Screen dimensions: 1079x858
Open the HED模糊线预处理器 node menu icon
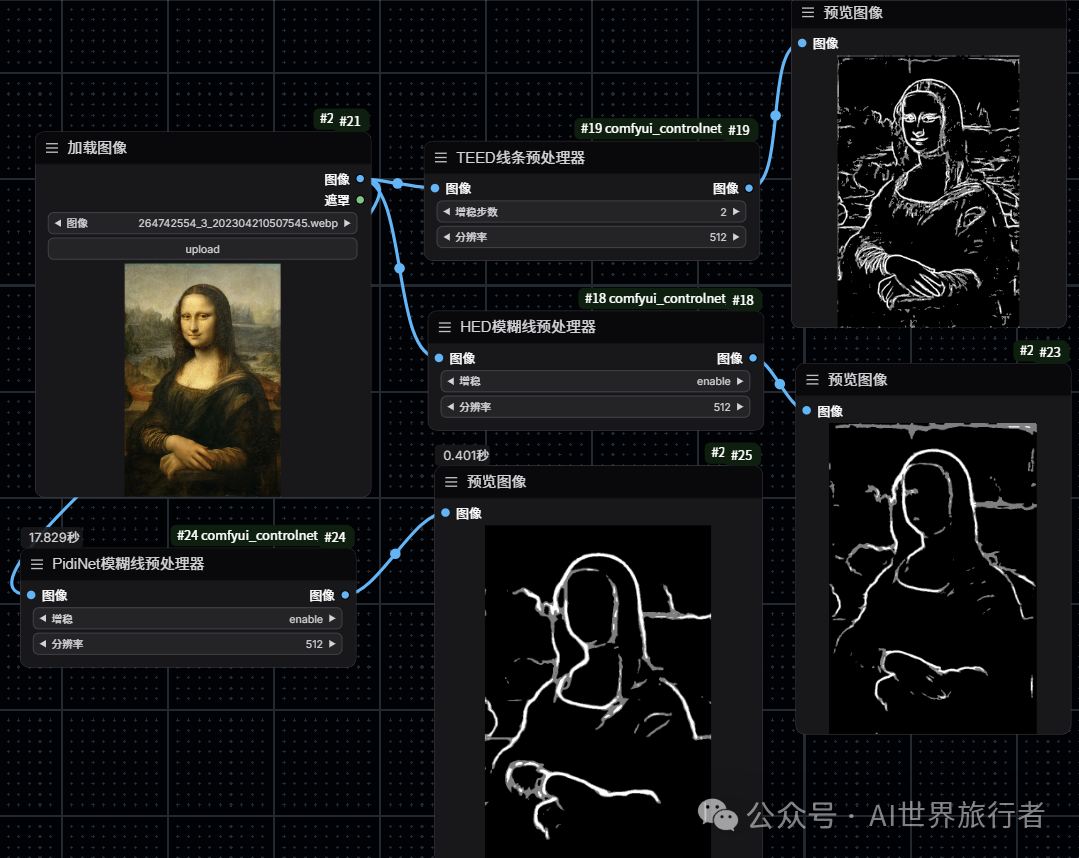445,327
